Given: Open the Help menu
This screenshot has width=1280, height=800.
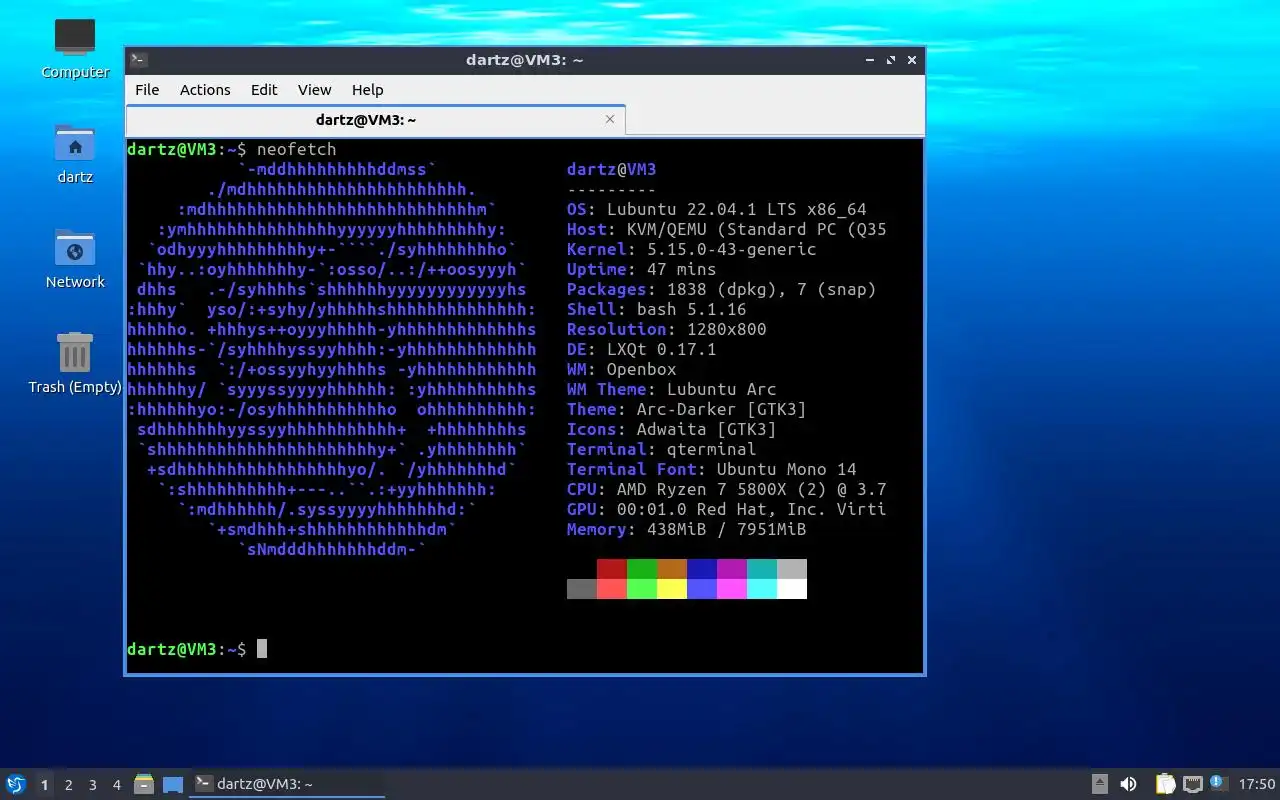Looking at the screenshot, I should (x=367, y=90).
